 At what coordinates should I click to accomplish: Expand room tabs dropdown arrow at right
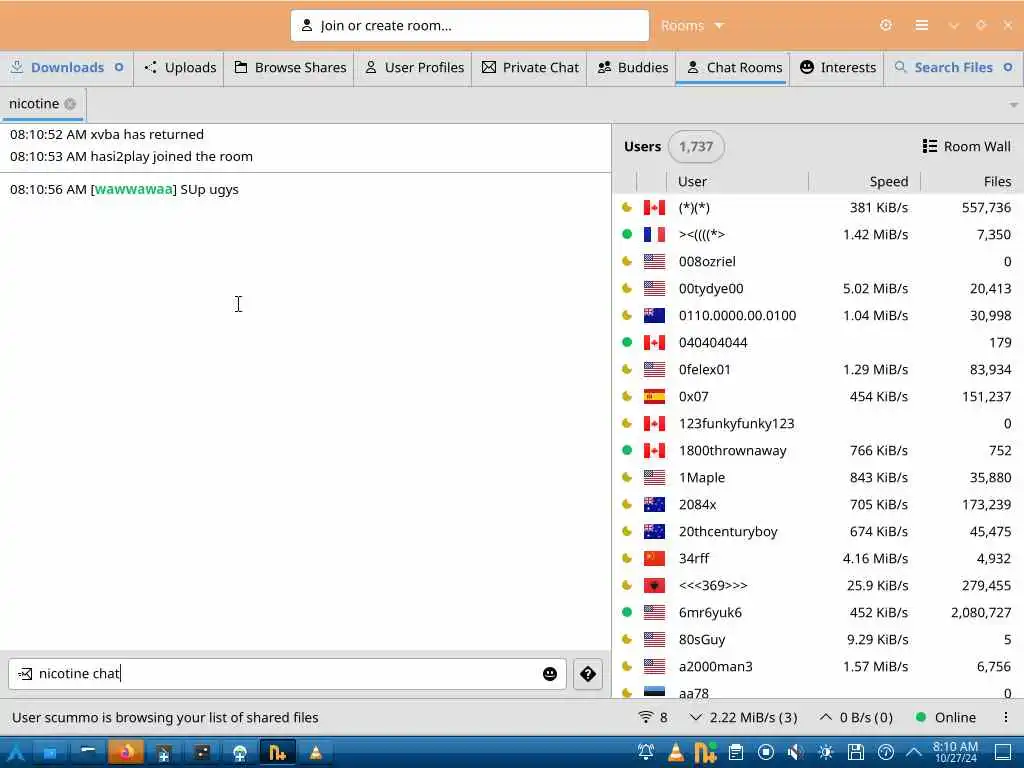pyautogui.click(x=1013, y=104)
